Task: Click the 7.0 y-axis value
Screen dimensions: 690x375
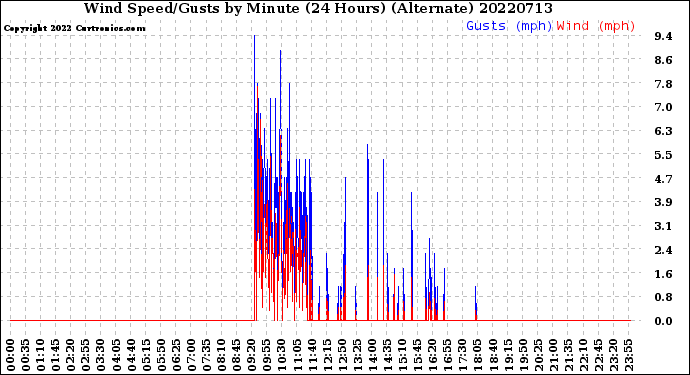Action: [x=663, y=107]
